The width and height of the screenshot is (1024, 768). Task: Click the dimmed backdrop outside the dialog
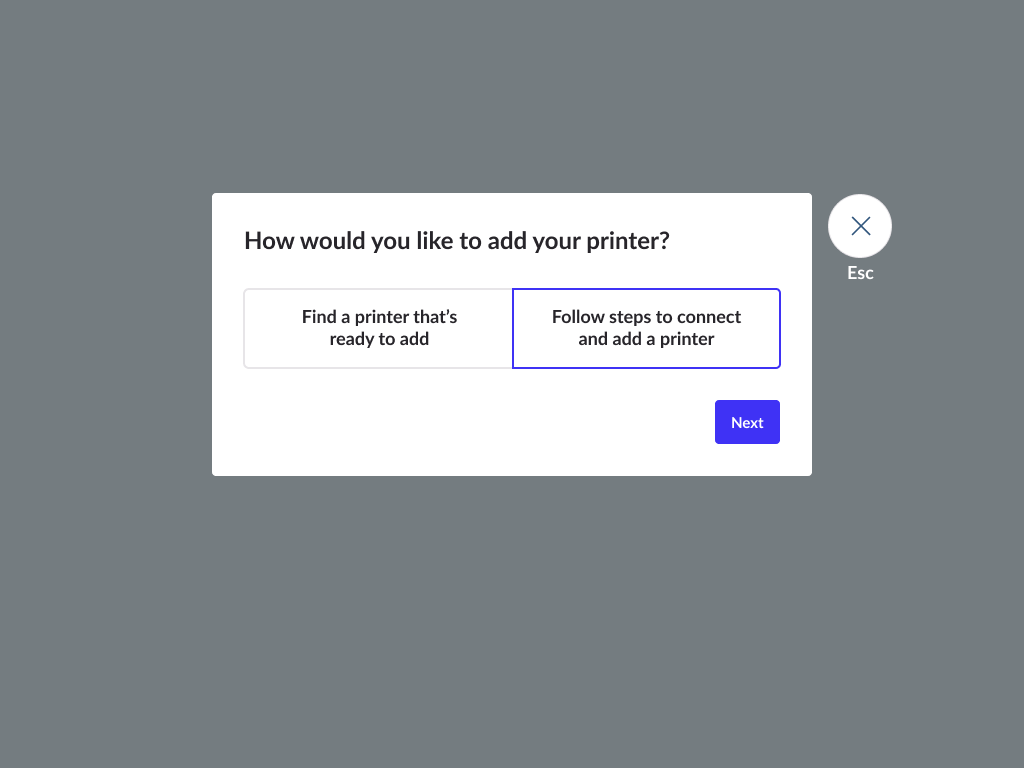[x=500, y=620]
